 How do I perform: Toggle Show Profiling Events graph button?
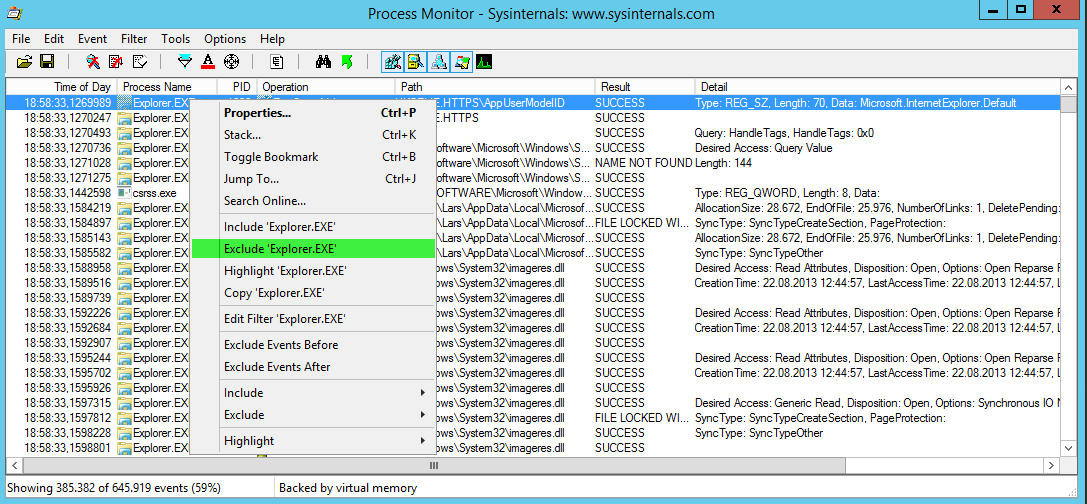click(x=484, y=62)
